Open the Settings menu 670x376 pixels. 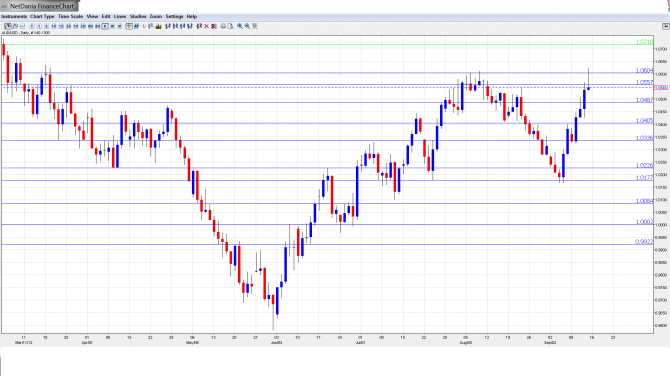tap(174, 16)
